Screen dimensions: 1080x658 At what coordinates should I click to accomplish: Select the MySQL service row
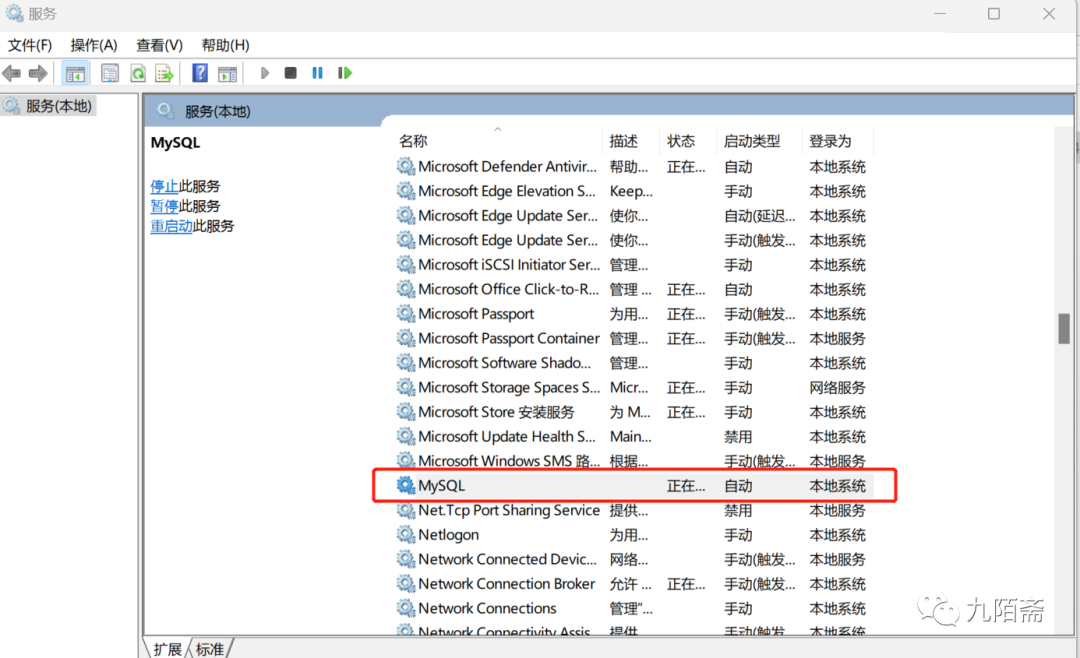634,486
